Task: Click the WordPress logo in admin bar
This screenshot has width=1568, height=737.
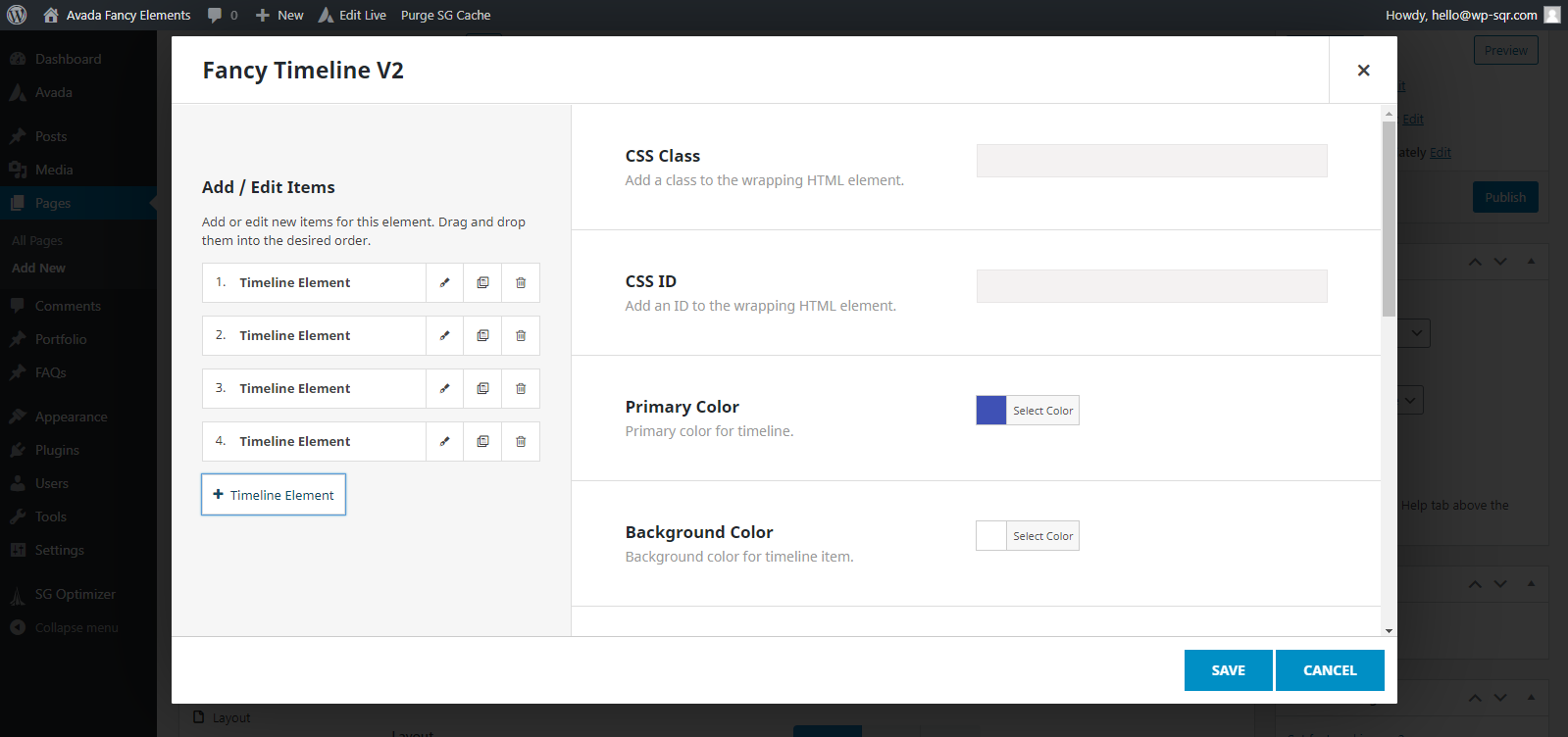Action: (17, 15)
